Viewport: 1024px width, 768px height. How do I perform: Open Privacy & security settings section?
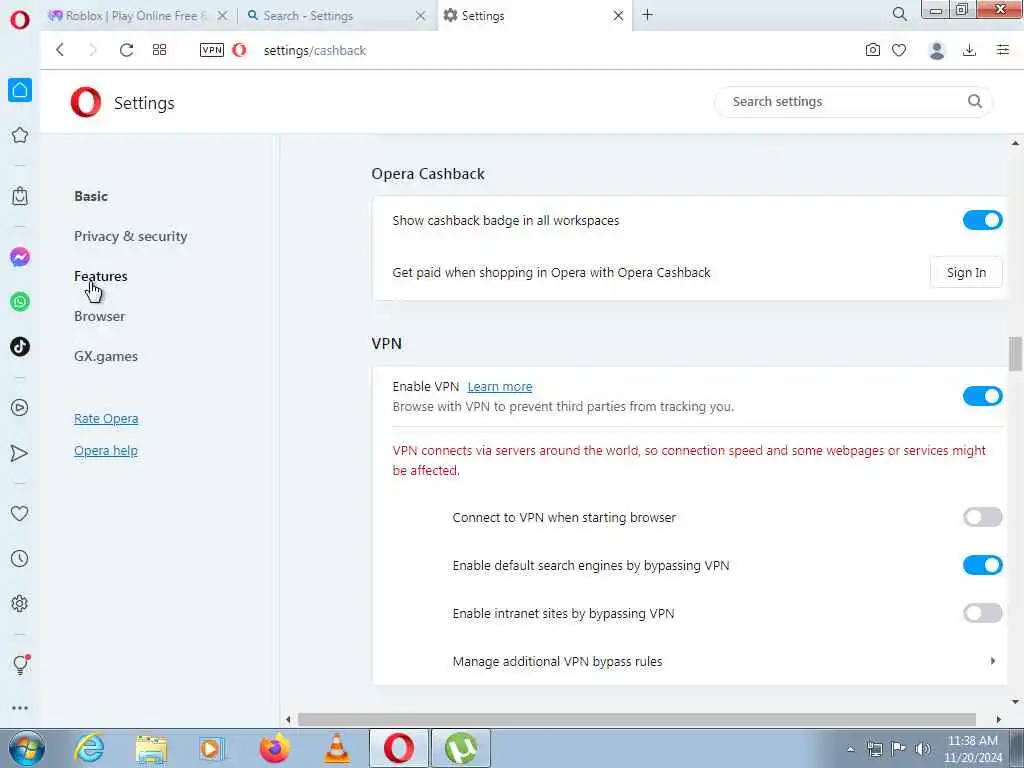point(131,236)
